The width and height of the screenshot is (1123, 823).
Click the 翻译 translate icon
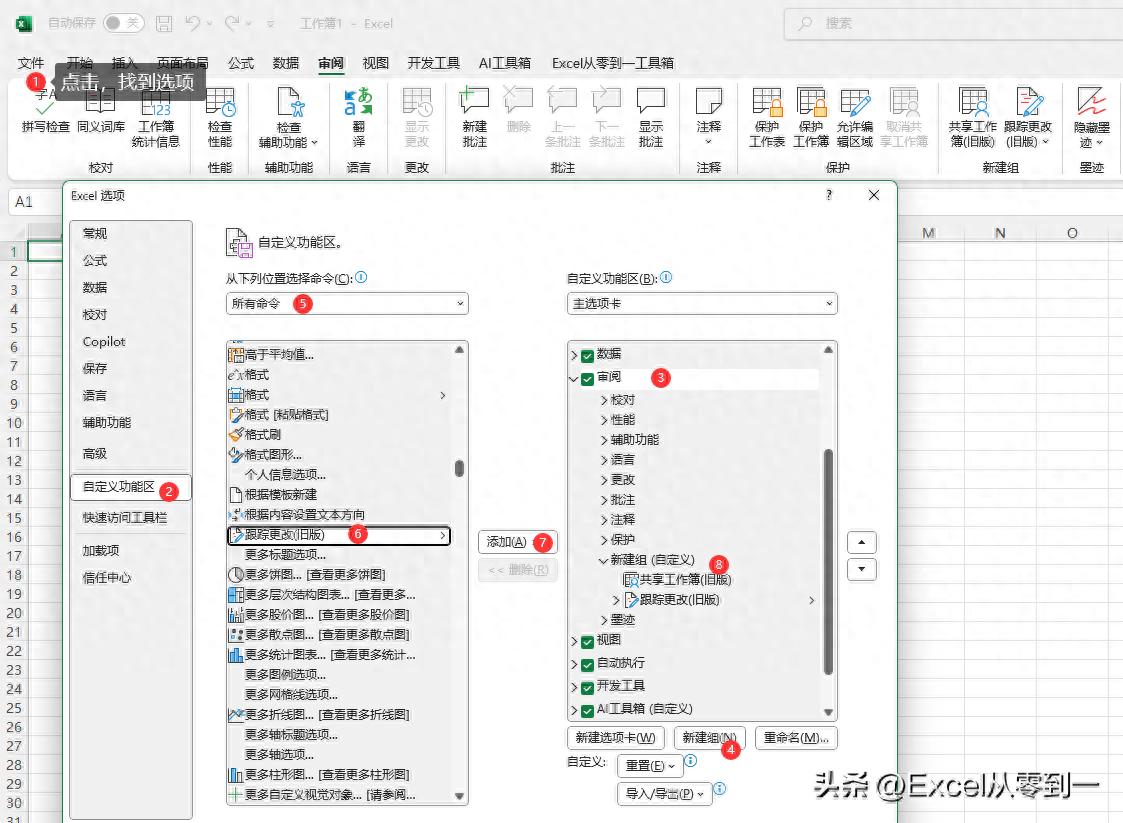(x=358, y=102)
